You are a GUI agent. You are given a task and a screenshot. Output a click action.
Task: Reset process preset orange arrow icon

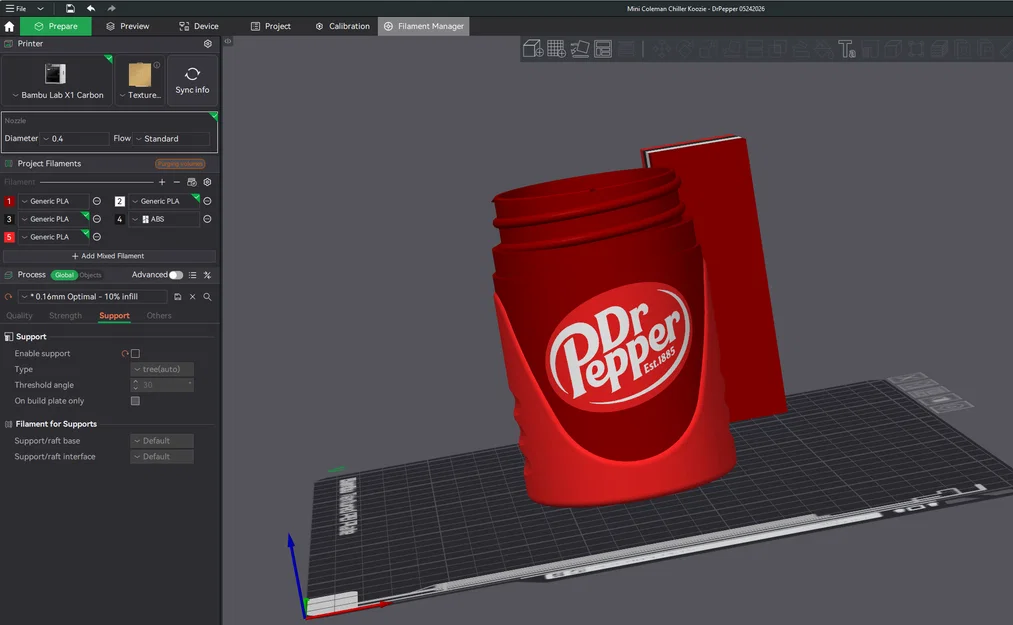pyautogui.click(x=8, y=297)
